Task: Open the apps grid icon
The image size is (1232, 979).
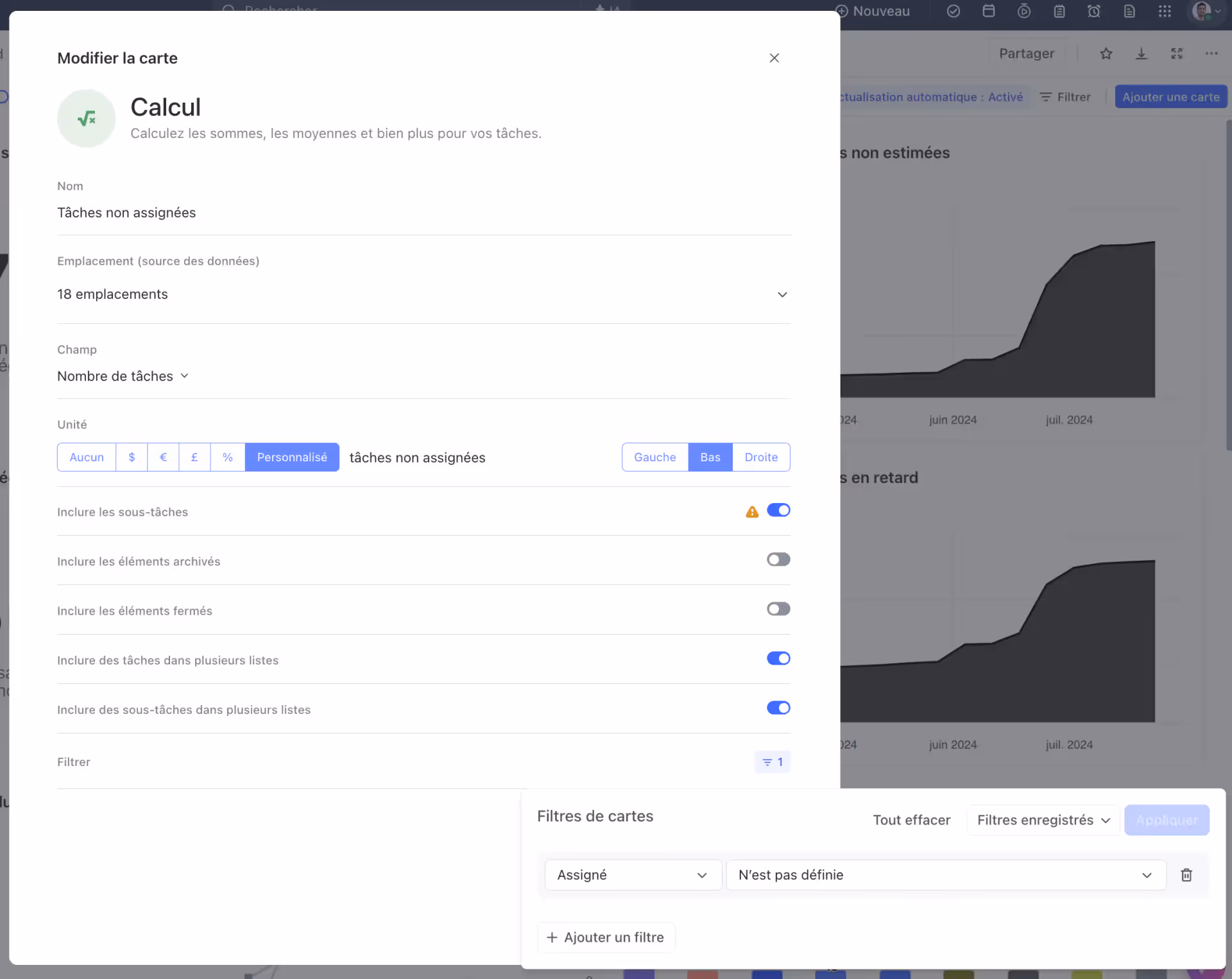Action: (1165, 12)
